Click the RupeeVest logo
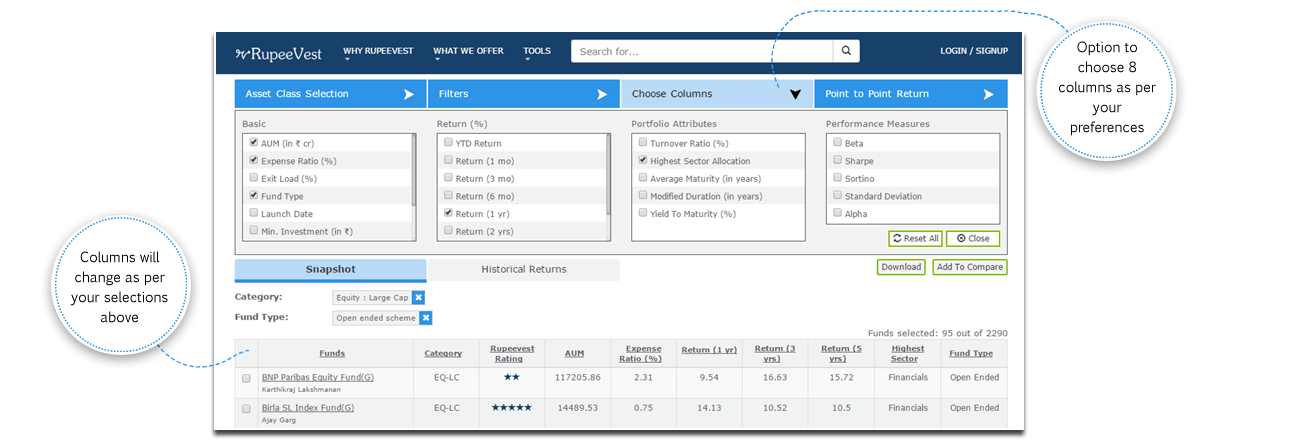This screenshot has height=445, width=1300. 277,52
